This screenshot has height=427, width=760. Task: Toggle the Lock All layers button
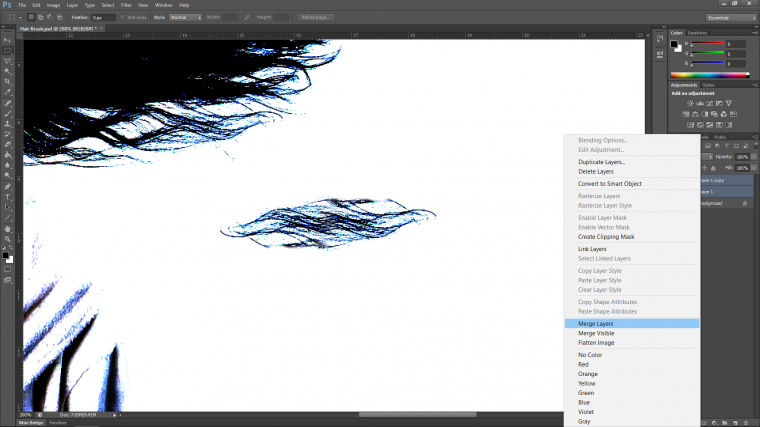pos(713,168)
